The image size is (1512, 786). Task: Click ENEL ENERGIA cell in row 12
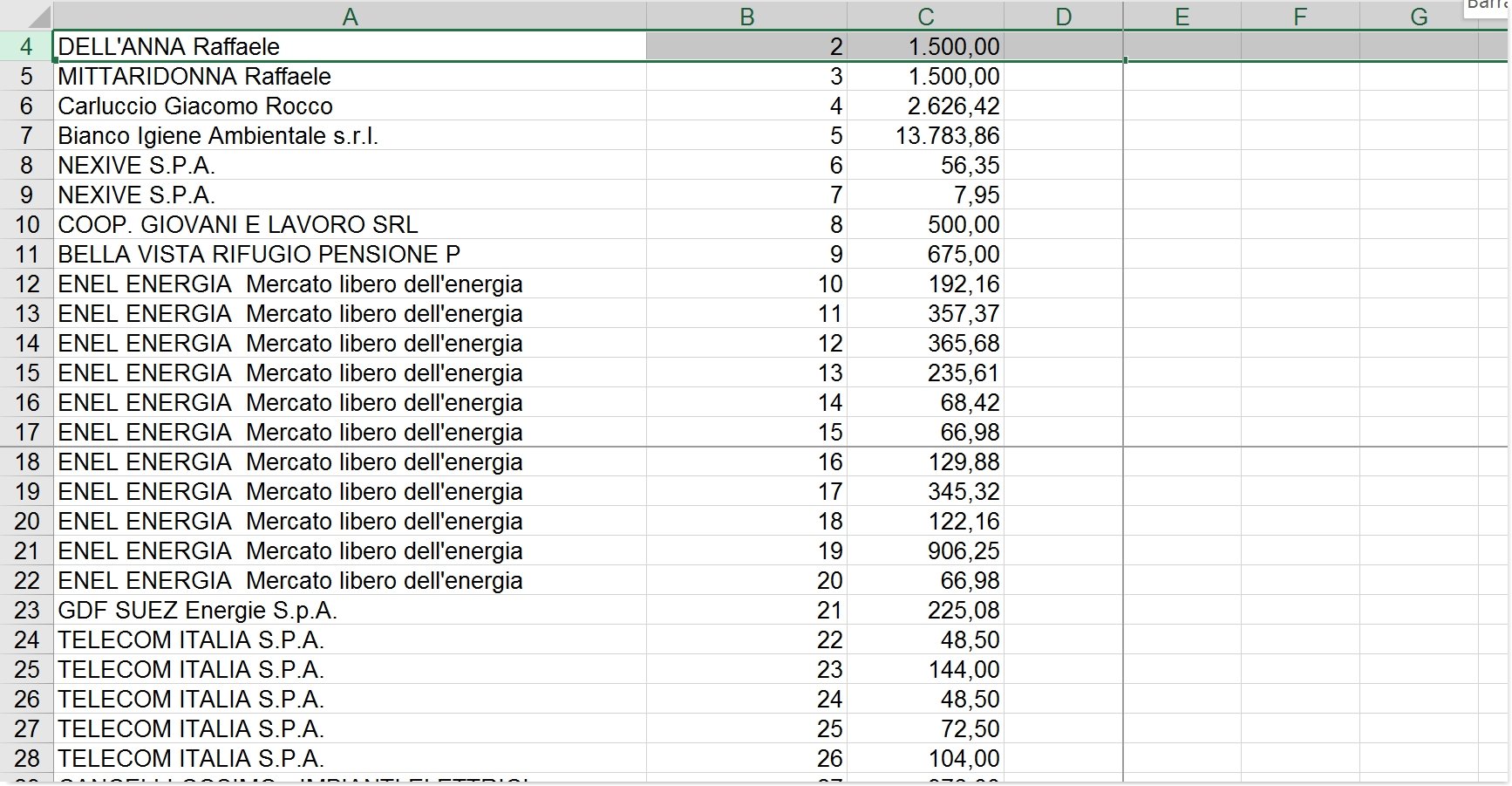tap(350, 284)
